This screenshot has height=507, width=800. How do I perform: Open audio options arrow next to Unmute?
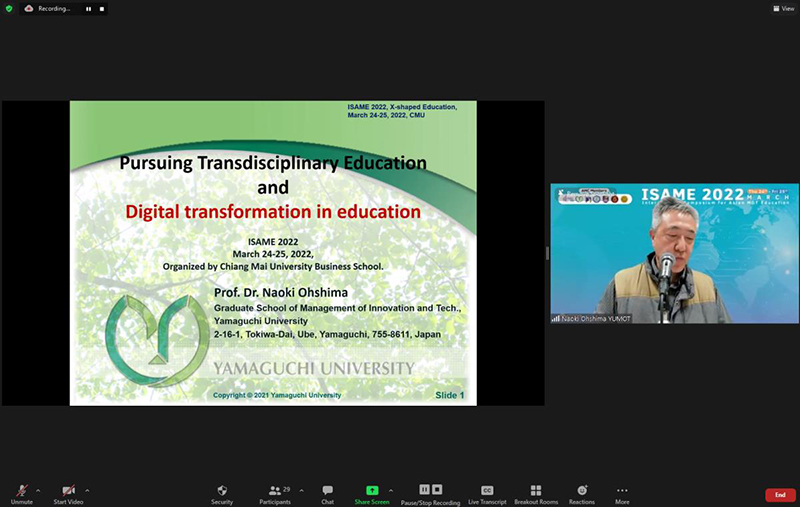38,491
